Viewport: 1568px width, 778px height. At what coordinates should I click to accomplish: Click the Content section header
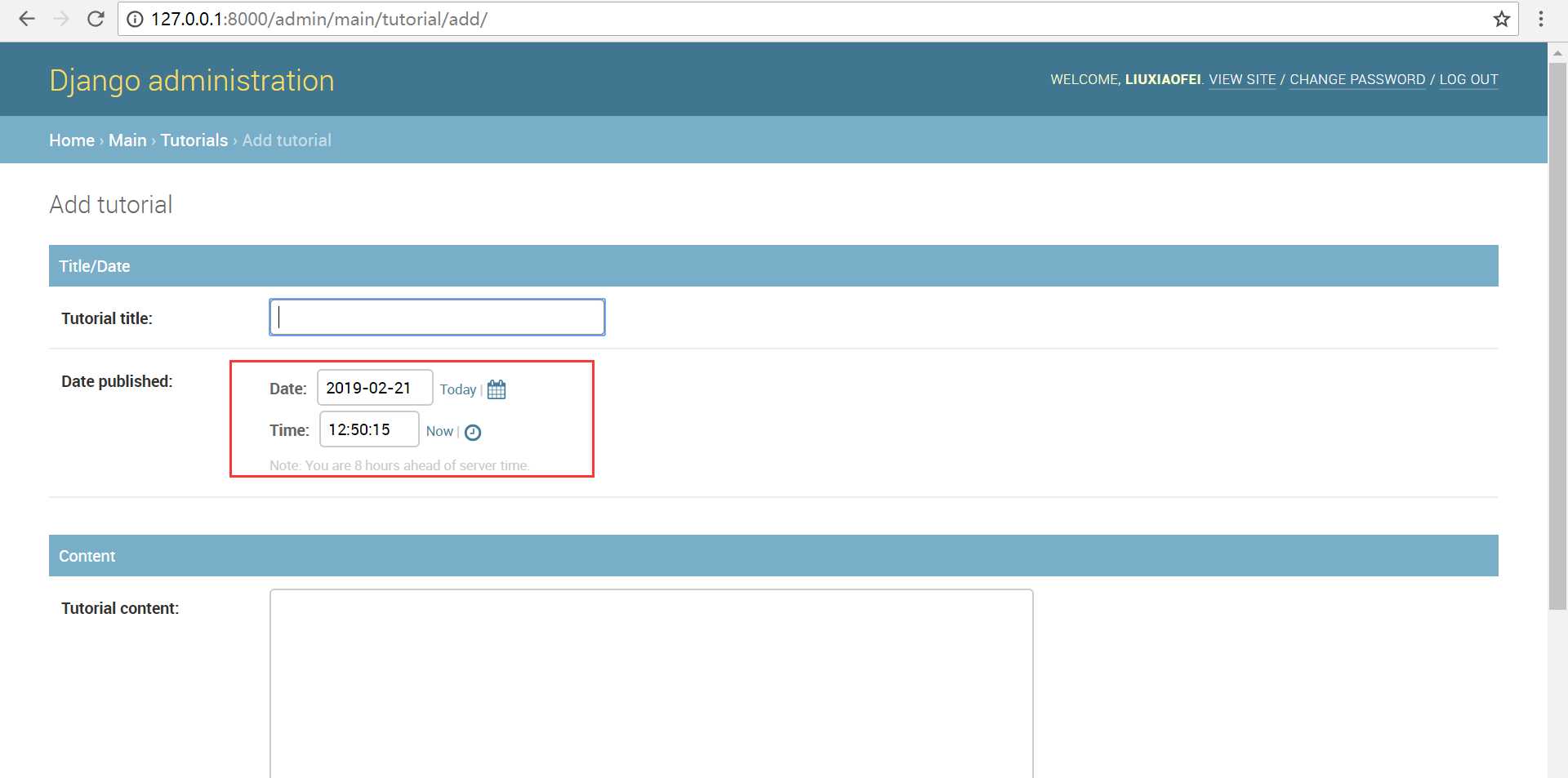pos(773,556)
